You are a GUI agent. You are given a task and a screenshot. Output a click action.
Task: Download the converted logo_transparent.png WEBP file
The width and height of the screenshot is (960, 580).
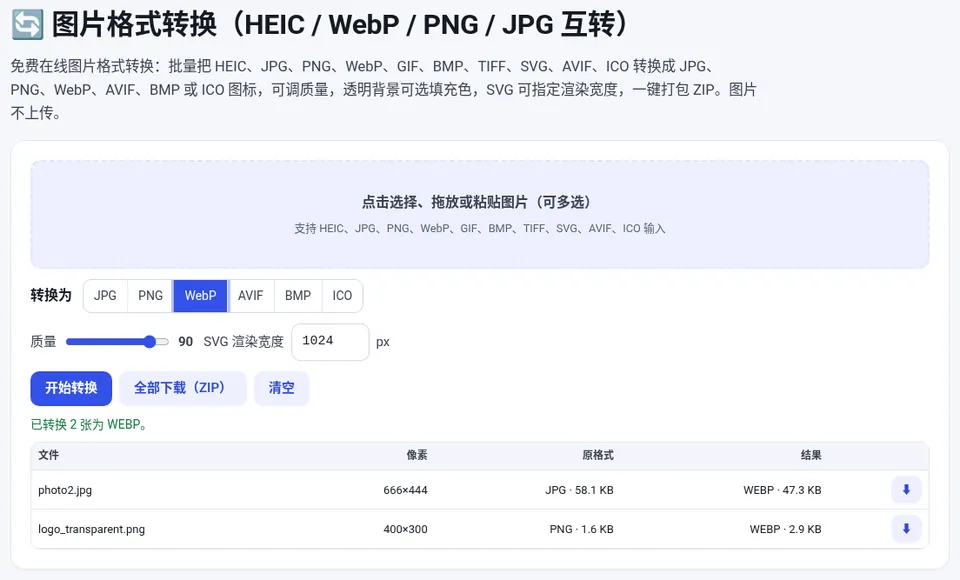(906, 529)
